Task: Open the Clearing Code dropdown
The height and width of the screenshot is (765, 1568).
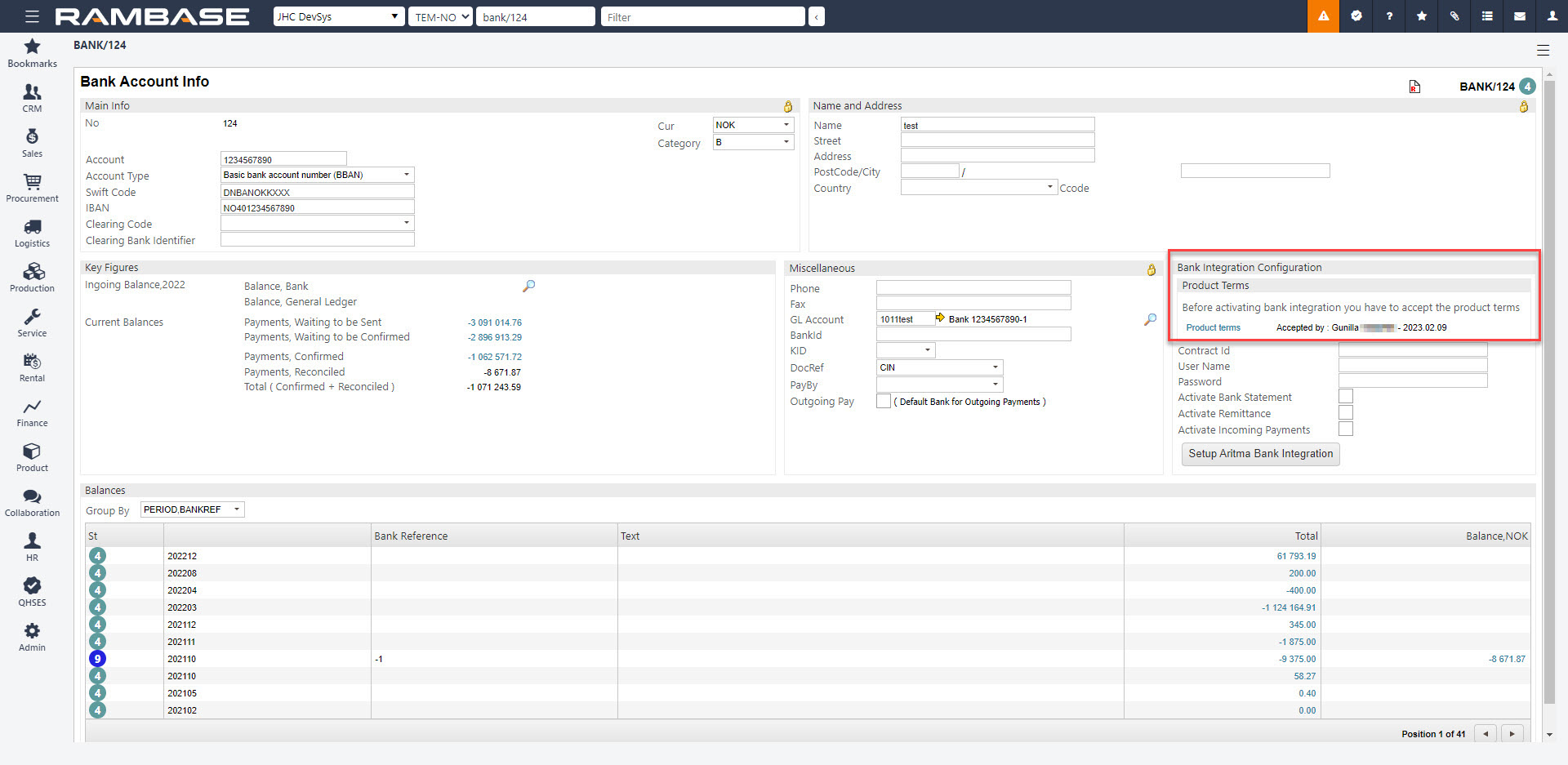Action: tap(317, 223)
